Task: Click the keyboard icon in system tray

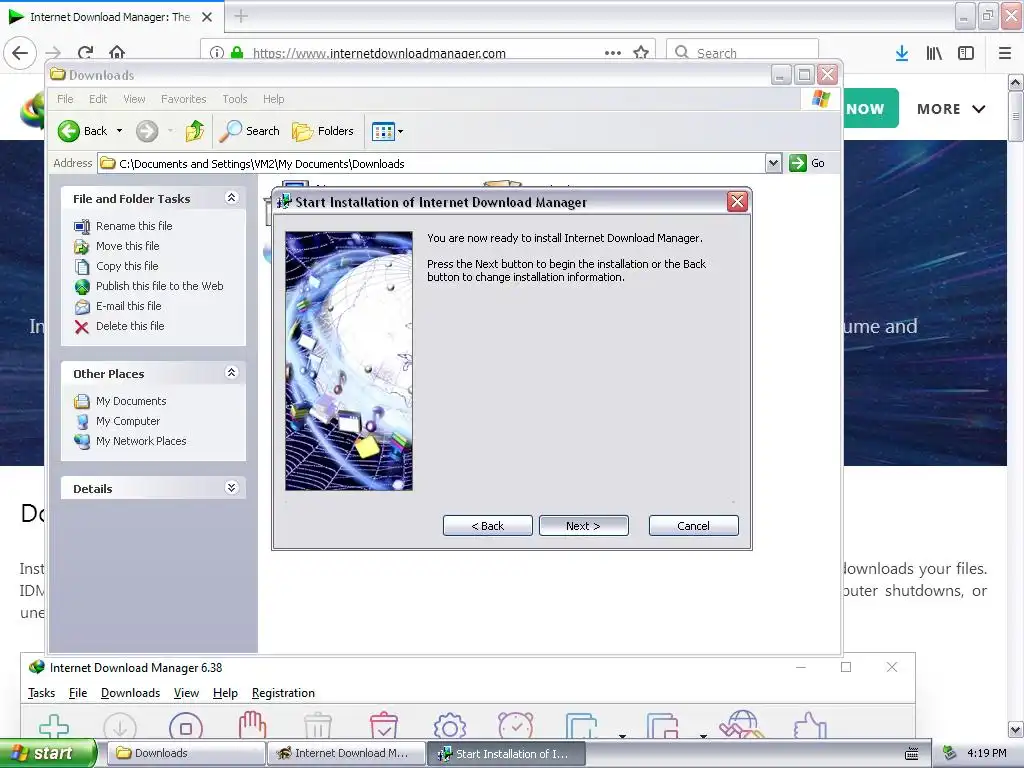Action: (x=912, y=754)
